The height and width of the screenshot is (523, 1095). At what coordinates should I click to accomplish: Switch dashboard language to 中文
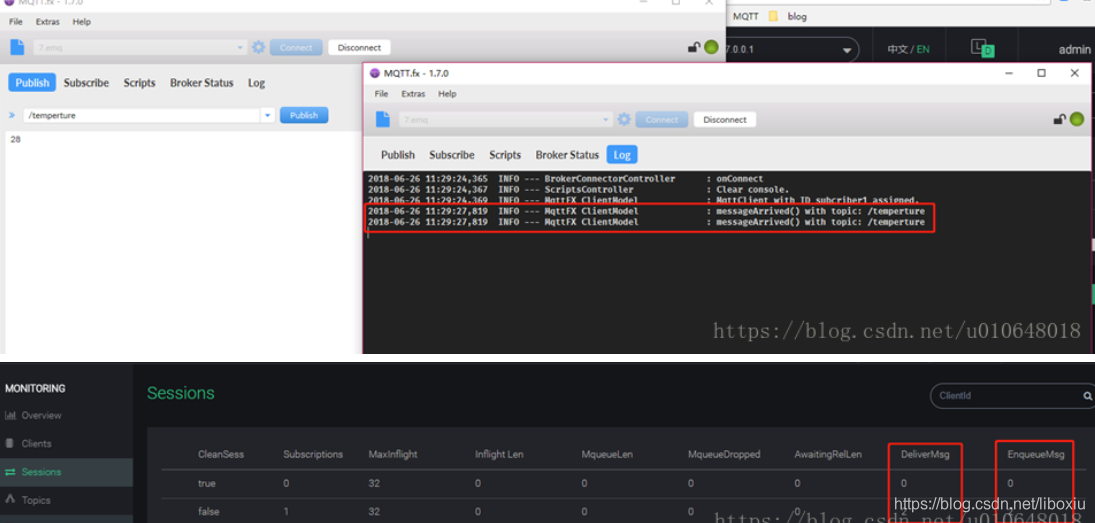click(x=897, y=50)
